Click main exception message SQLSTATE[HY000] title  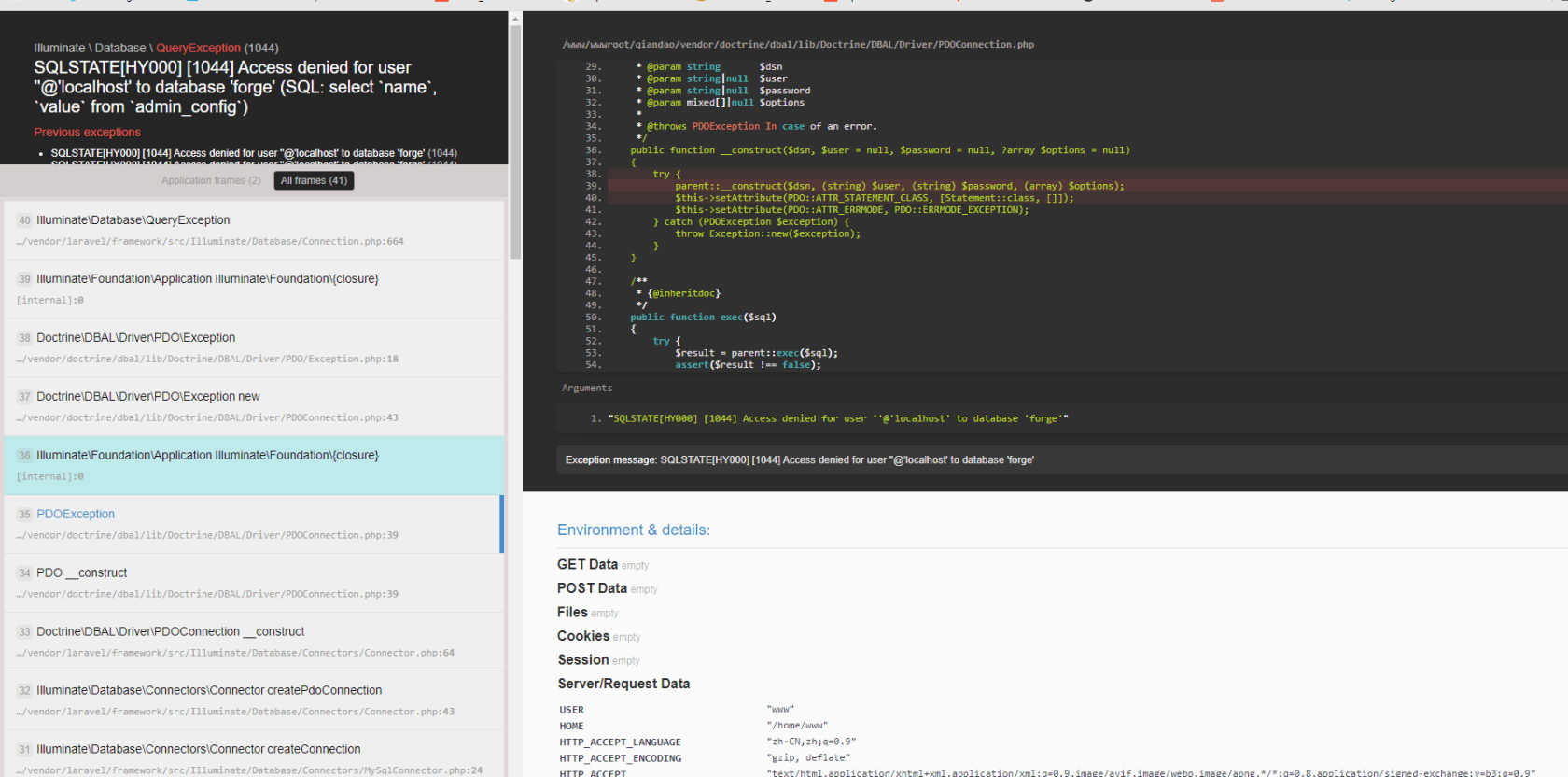(x=235, y=87)
